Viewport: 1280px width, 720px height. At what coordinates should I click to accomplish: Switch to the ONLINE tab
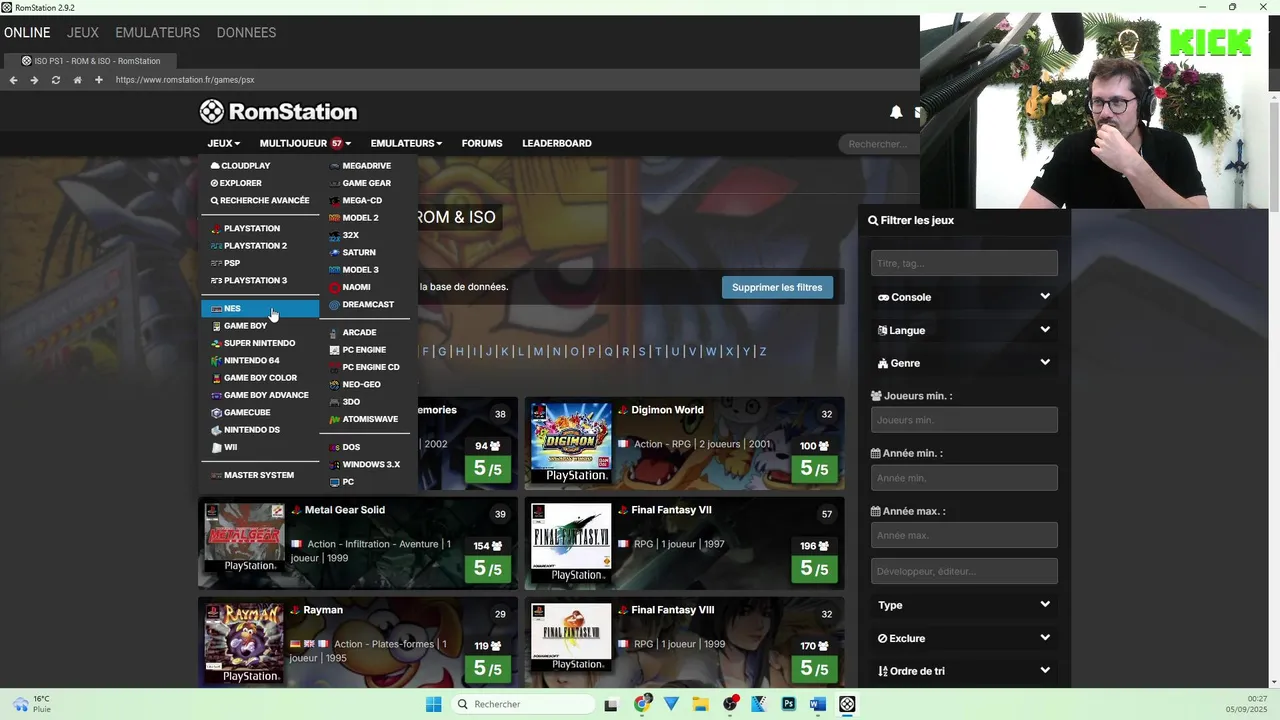(x=27, y=33)
